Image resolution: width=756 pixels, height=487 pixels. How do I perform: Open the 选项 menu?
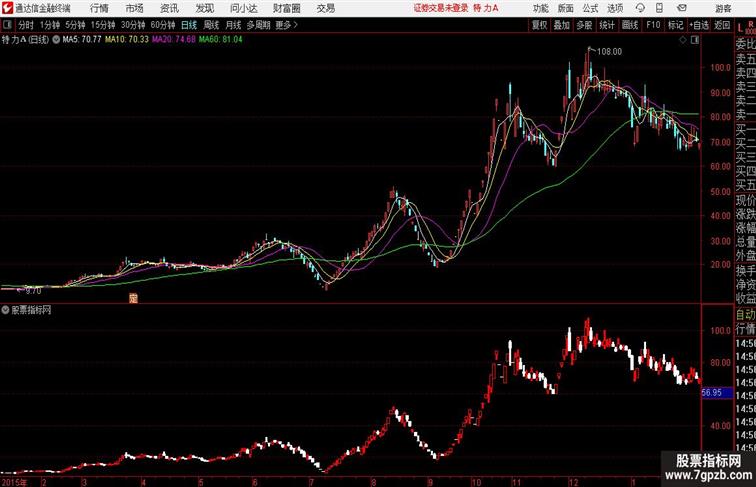point(615,8)
